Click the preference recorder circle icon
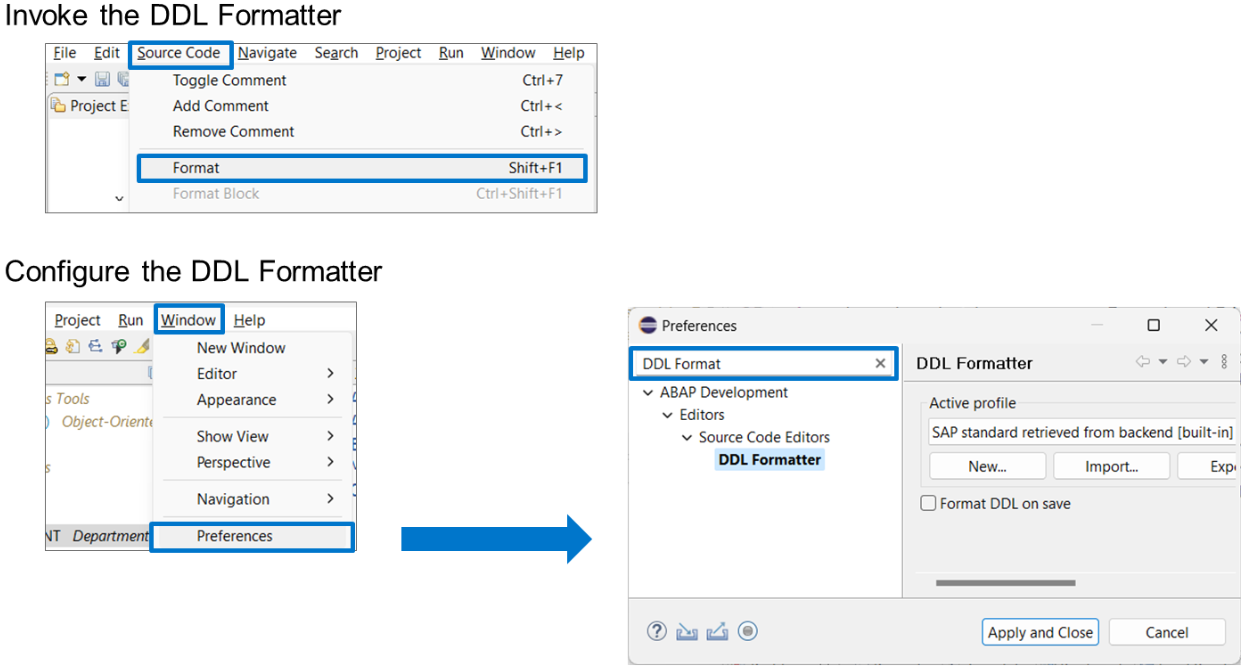 748,631
